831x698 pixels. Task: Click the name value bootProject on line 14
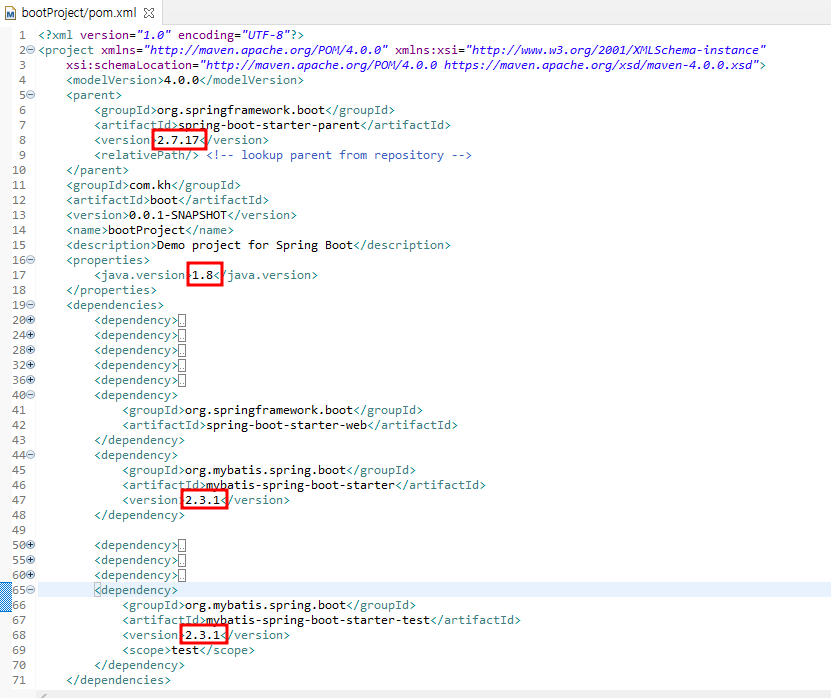click(146, 230)
